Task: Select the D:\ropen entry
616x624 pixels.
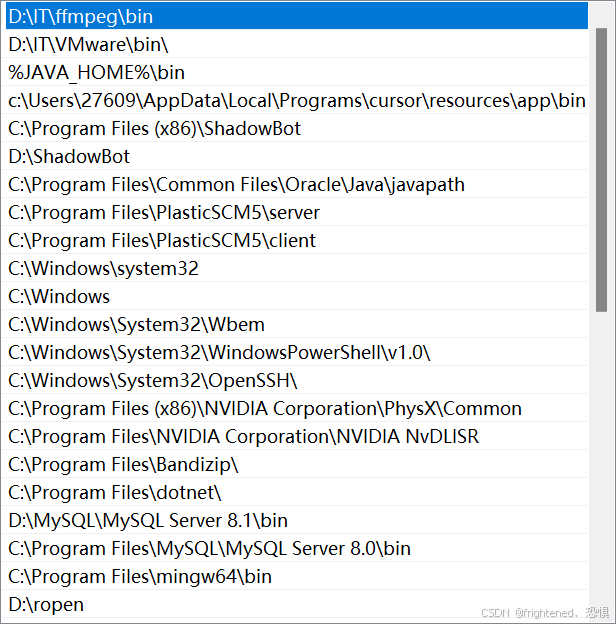Action: pyautogui.click(x=296, y=604)
